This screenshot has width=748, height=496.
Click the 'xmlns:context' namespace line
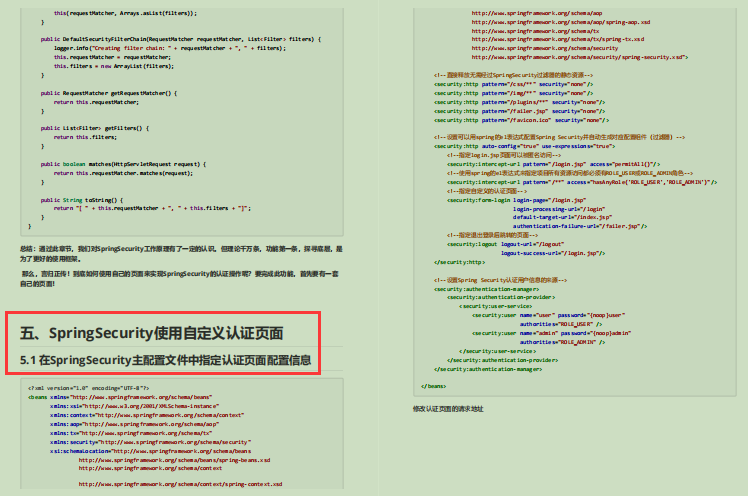click(x=147, y=415)
